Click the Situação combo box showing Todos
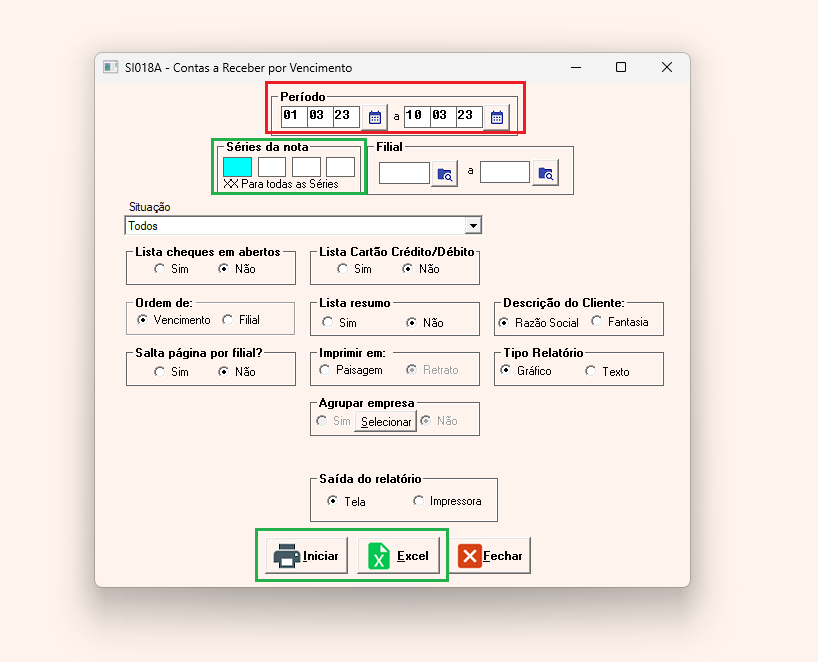Screen dimensions: 818x662 click(303, 226)
